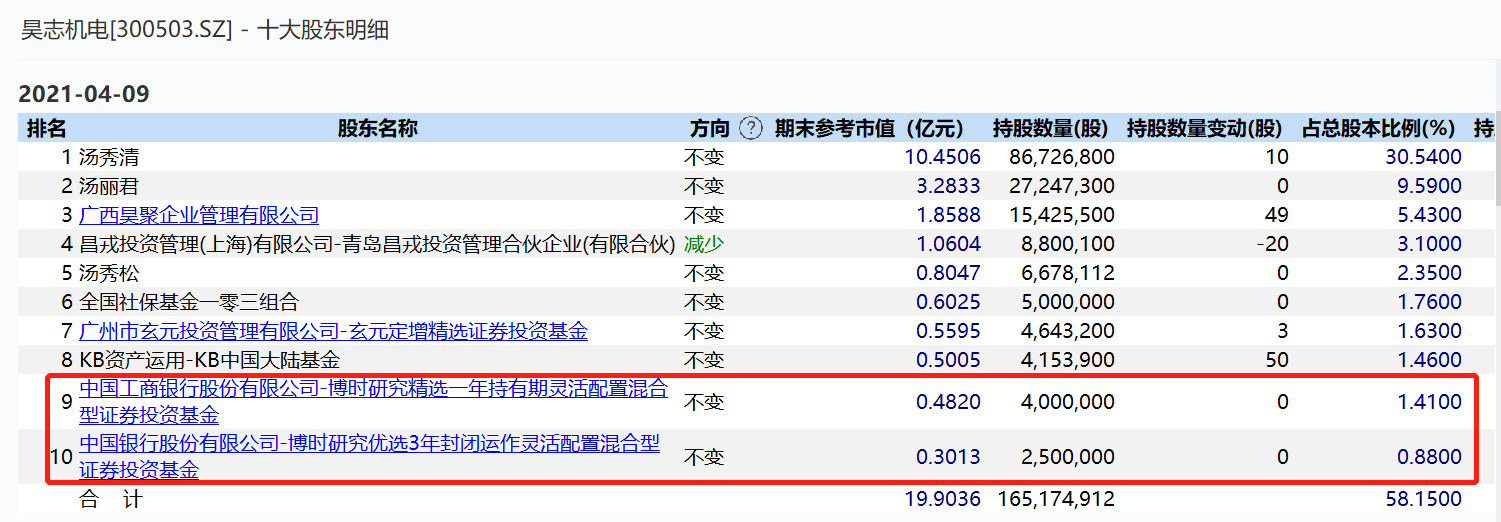Click the -20 share change value
The image size is (1501, 522).
[1273, 244]
